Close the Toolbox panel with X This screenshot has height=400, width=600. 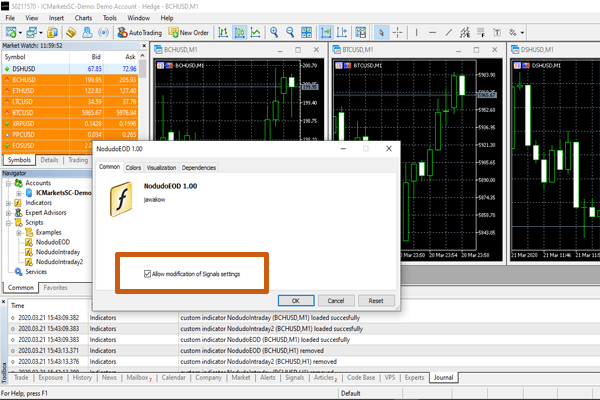point(3,302)
